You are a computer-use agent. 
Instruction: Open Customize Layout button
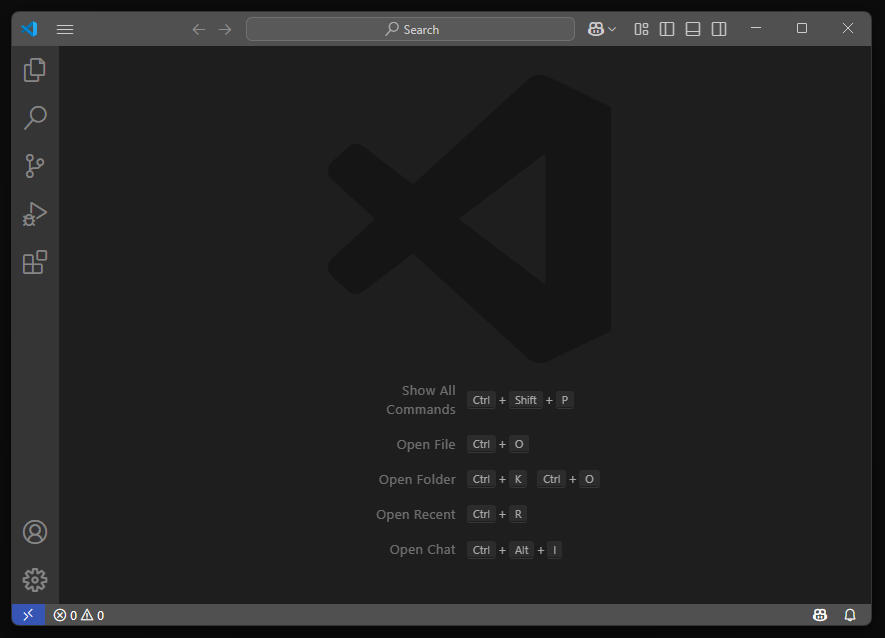641,29
